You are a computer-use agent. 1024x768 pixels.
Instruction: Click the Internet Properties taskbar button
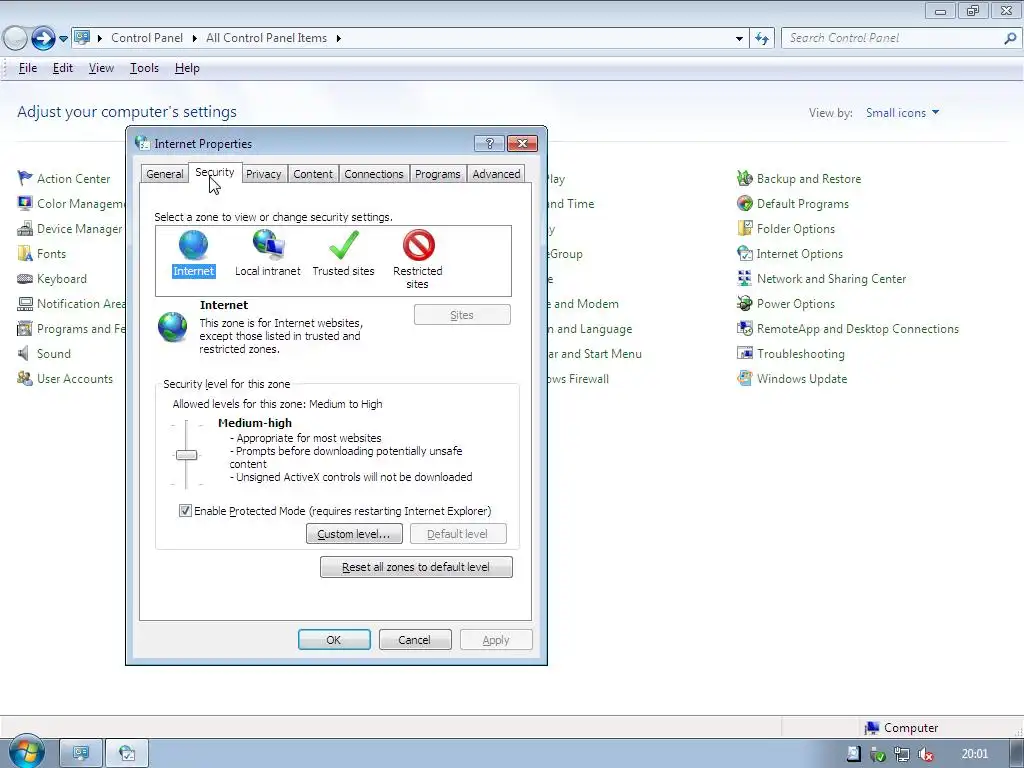pyautogui.click(x=127, y=754)
